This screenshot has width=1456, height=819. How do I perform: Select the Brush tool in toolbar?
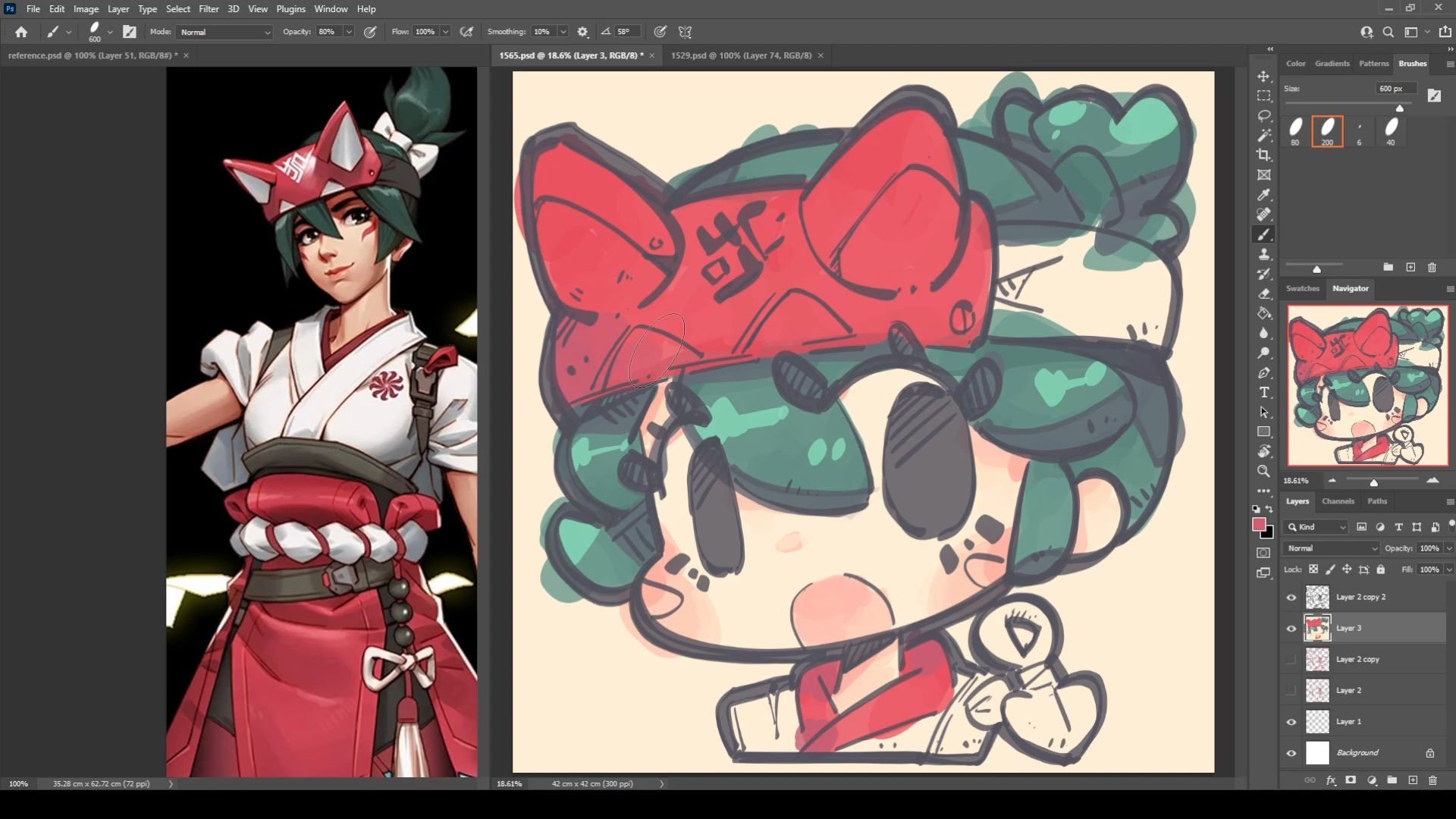[1263, 234]
